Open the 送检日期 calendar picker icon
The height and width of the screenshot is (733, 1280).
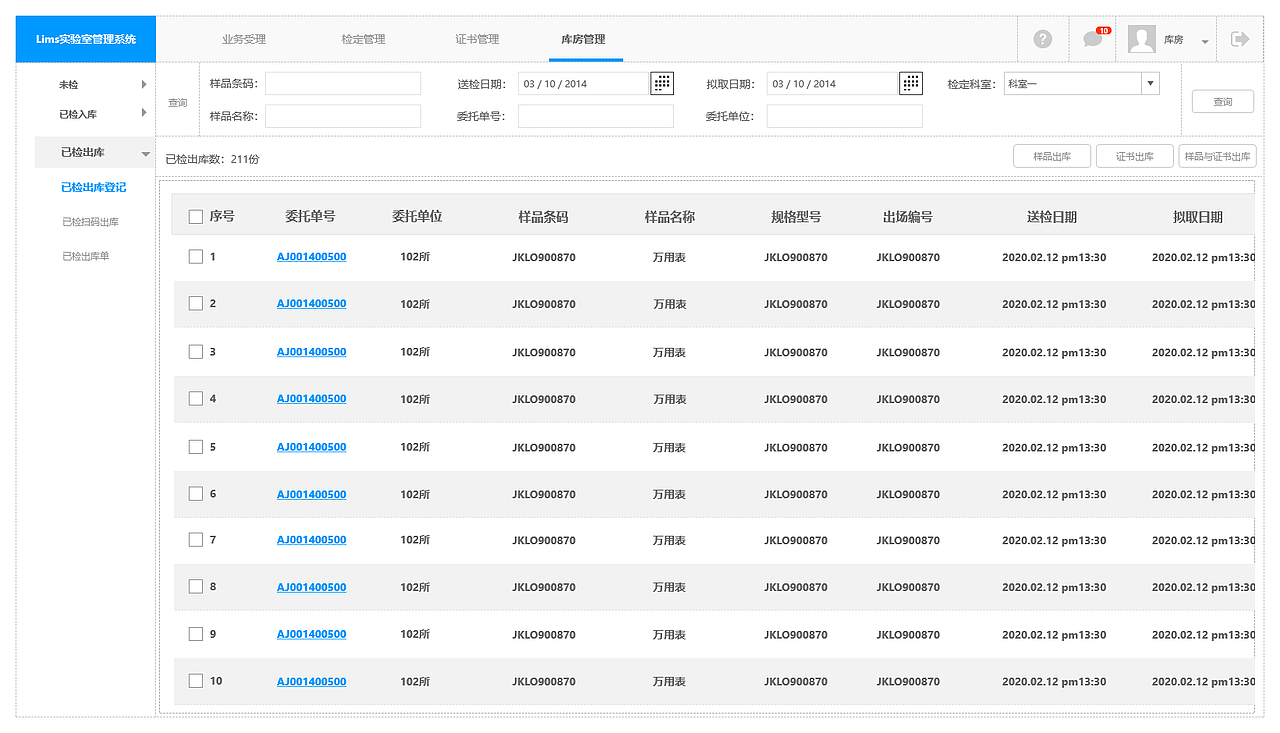coord(662,84)
